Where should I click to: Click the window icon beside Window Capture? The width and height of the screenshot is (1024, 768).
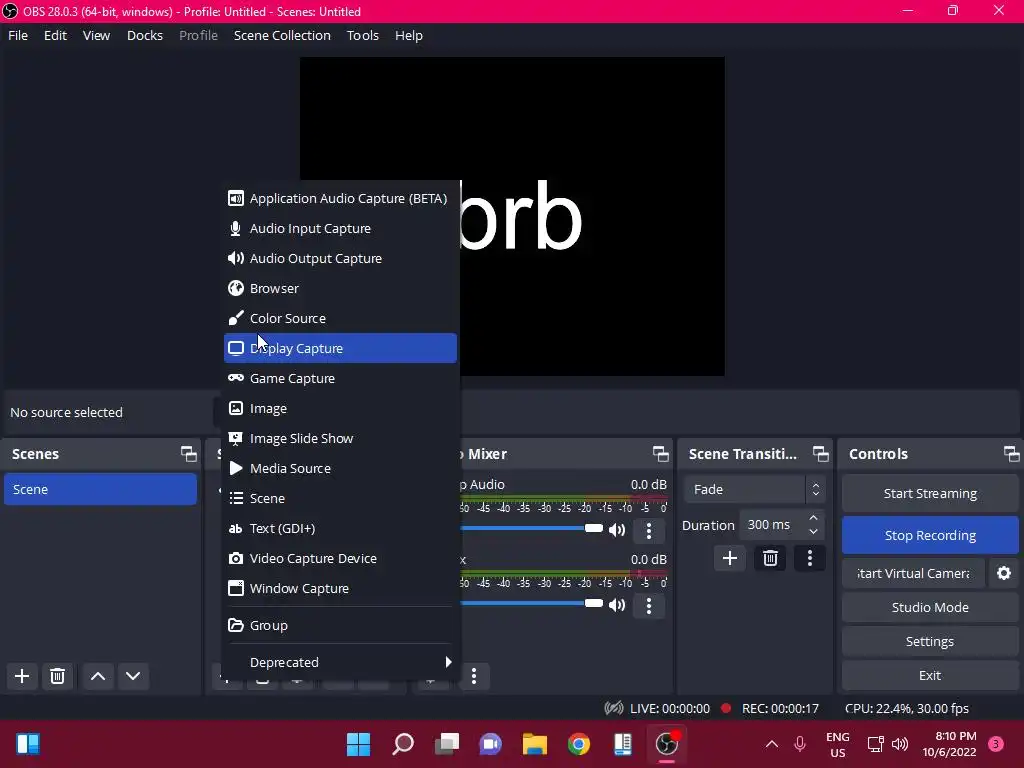coord(236,588)
